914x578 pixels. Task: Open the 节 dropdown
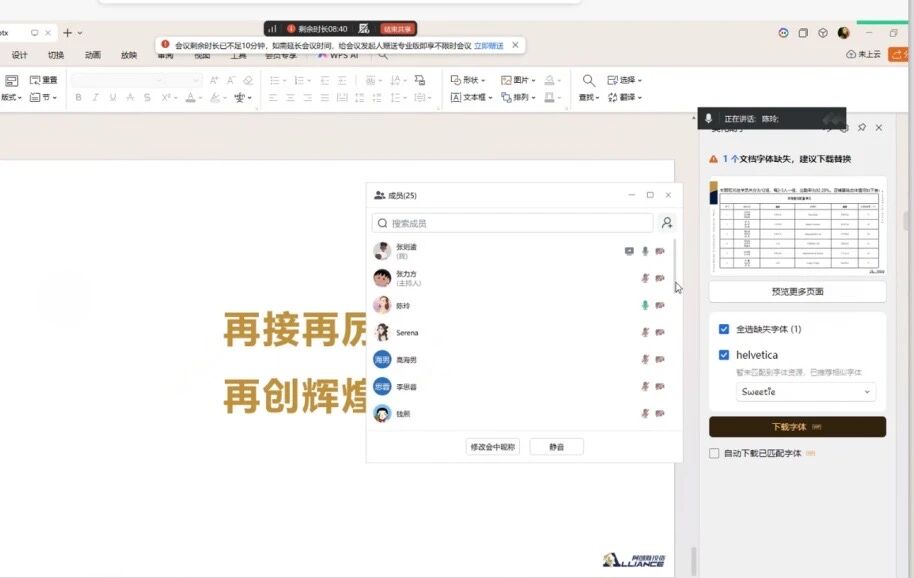pyautogui.click(x=44, y=97)
